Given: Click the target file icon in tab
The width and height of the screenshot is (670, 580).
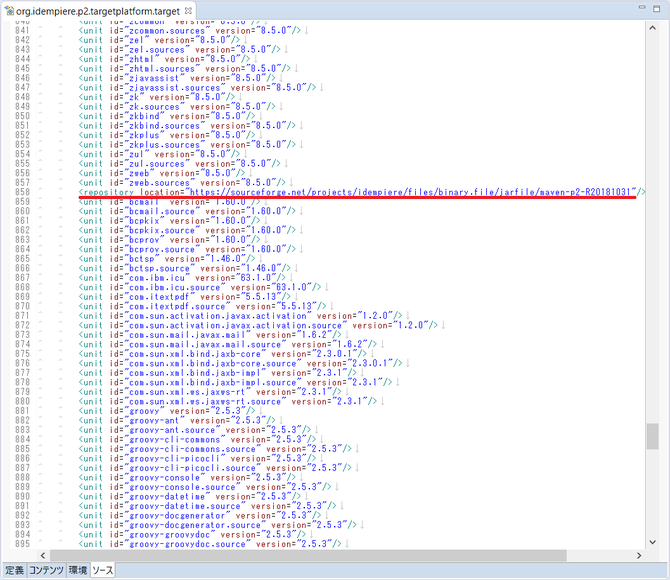Looking at the screenshot, I should click(9, 11).
